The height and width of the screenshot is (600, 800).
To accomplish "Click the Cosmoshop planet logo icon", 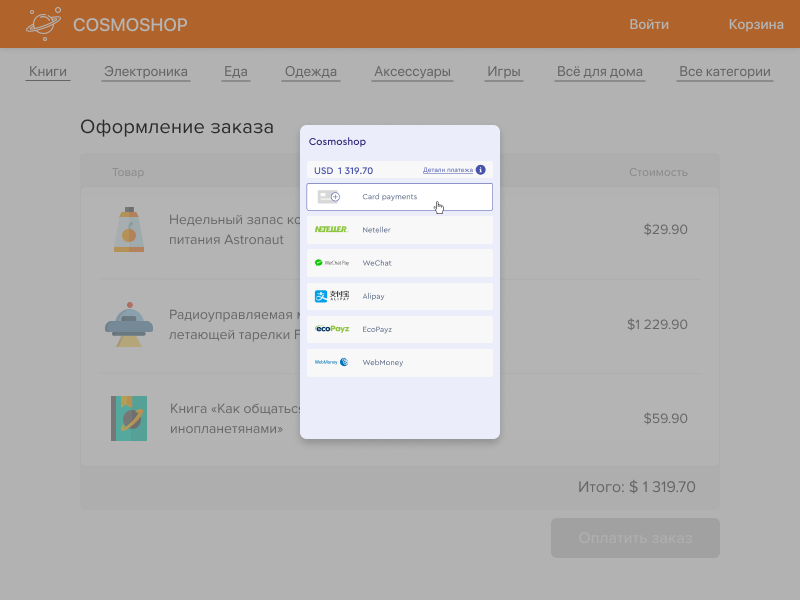I will pyautogui.click(x=44, y=24).
